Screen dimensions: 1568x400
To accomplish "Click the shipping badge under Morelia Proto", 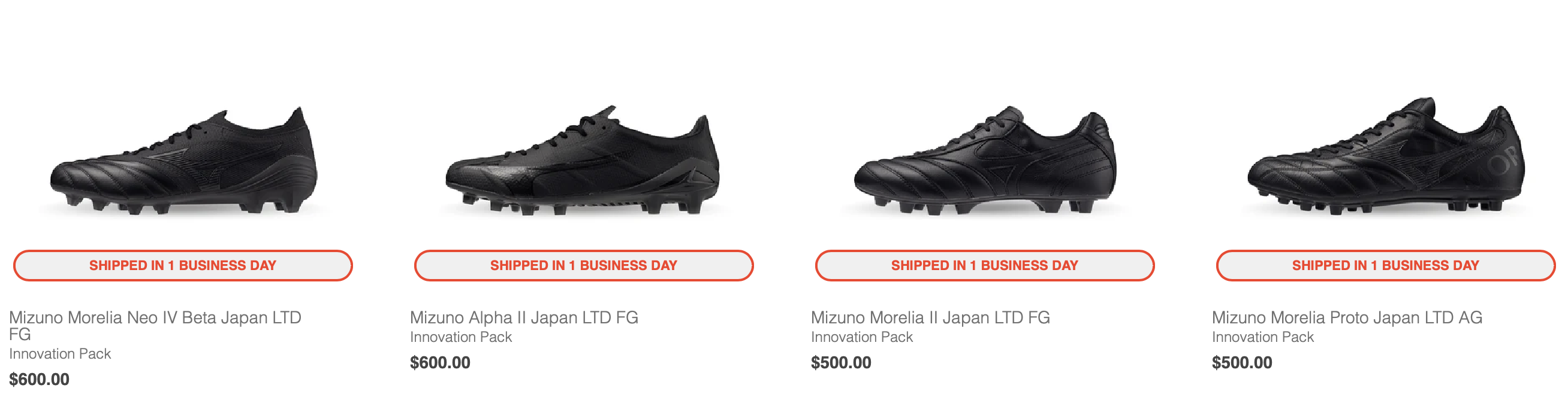I will pyautogui.click(x=1385, y=266).
